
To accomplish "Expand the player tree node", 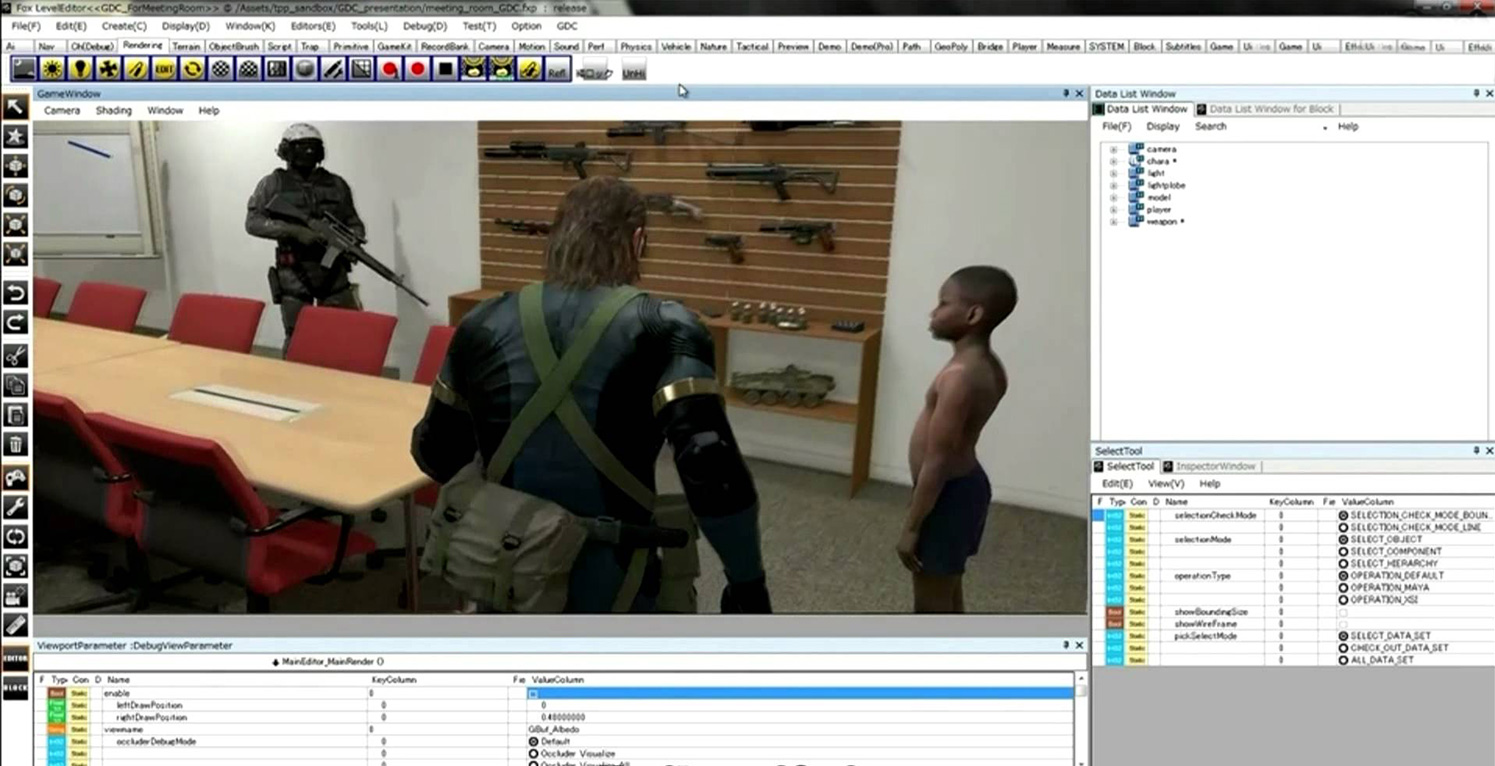I will [1113, 210].
